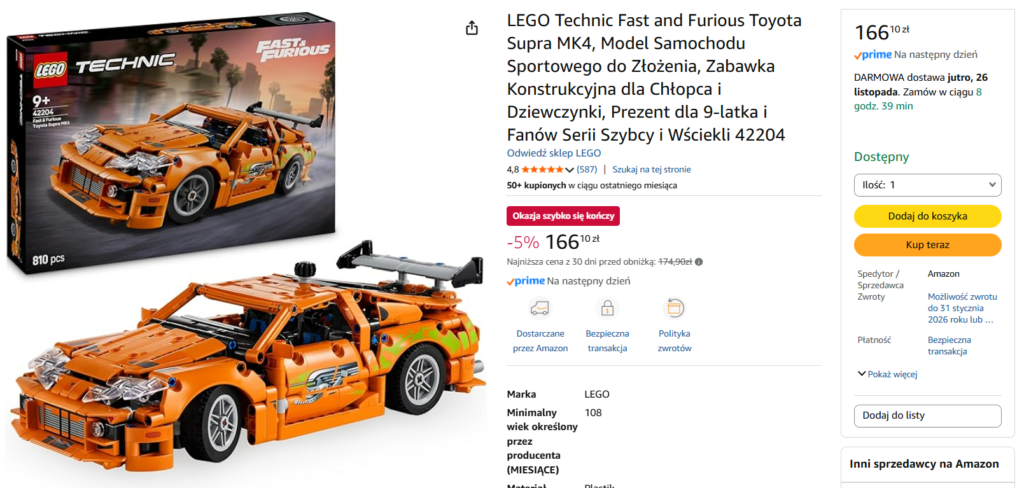Screen dimensions: 1024x488
Task: Open the rating breakdown chevron next to stars
Action: tap(569, 170)
